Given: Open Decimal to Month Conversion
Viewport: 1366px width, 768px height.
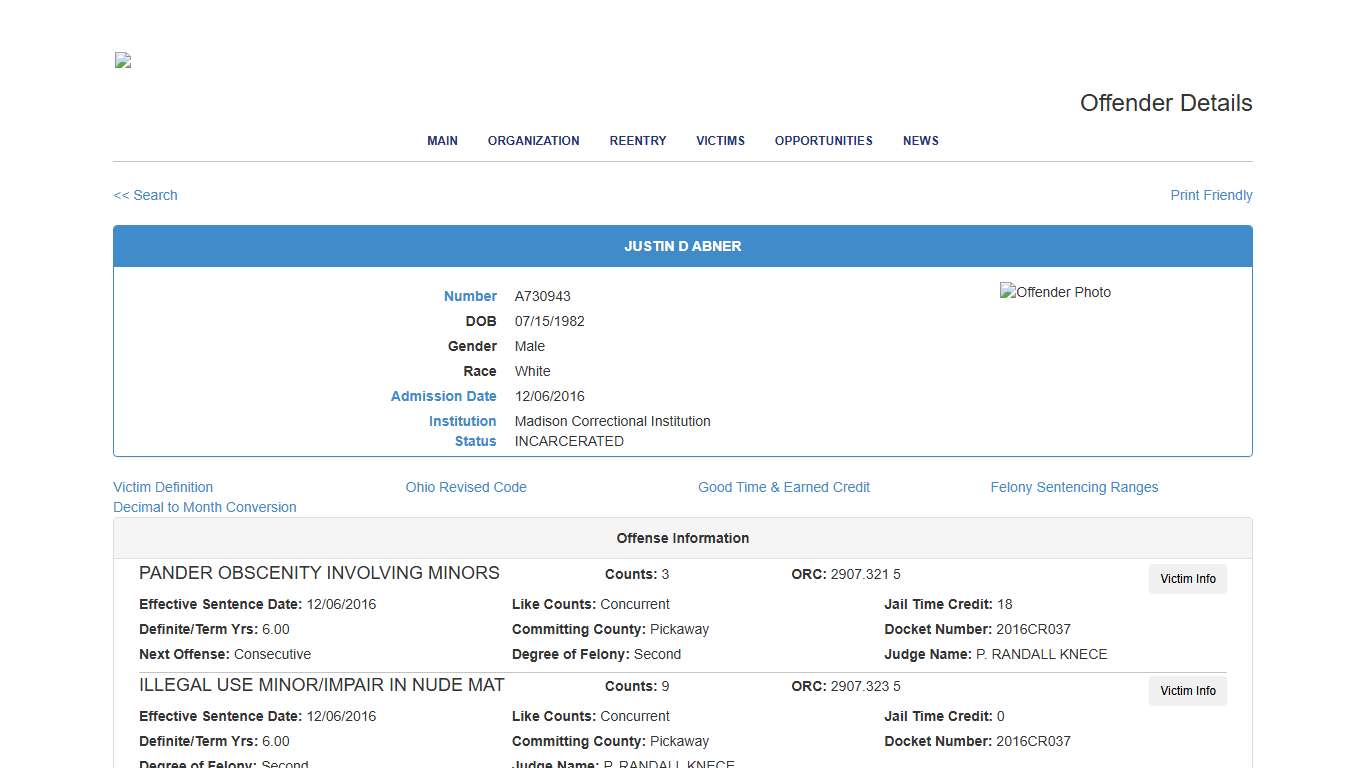Looking at the screenshot, I should pos(205,507).
